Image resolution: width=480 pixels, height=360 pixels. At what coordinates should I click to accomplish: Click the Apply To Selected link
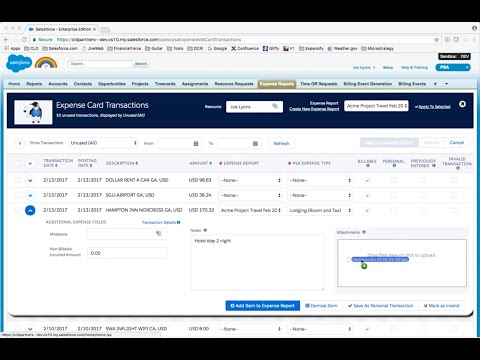(433, 107)
